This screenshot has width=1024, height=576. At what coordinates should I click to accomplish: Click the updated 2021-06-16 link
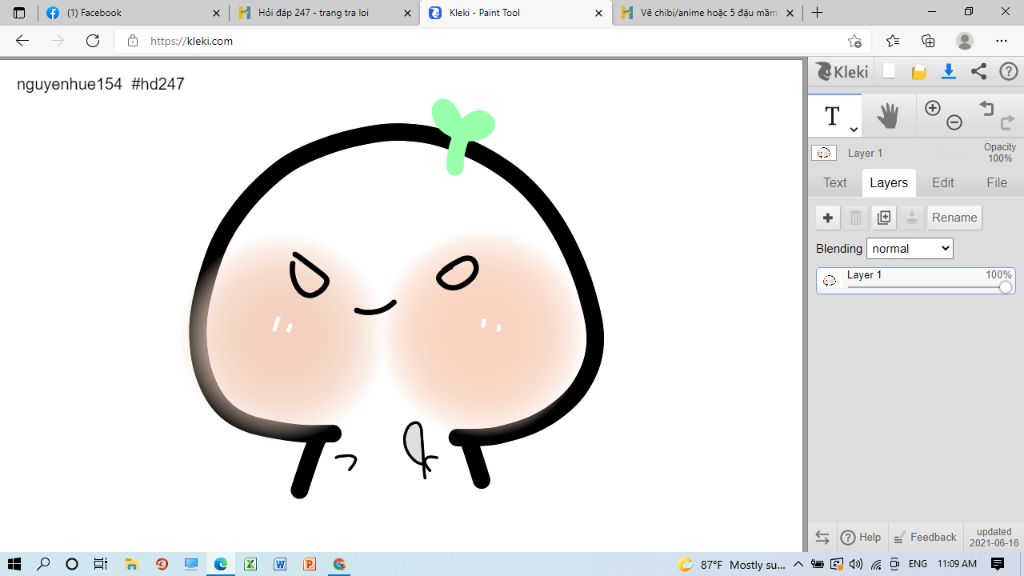point(993,537)
